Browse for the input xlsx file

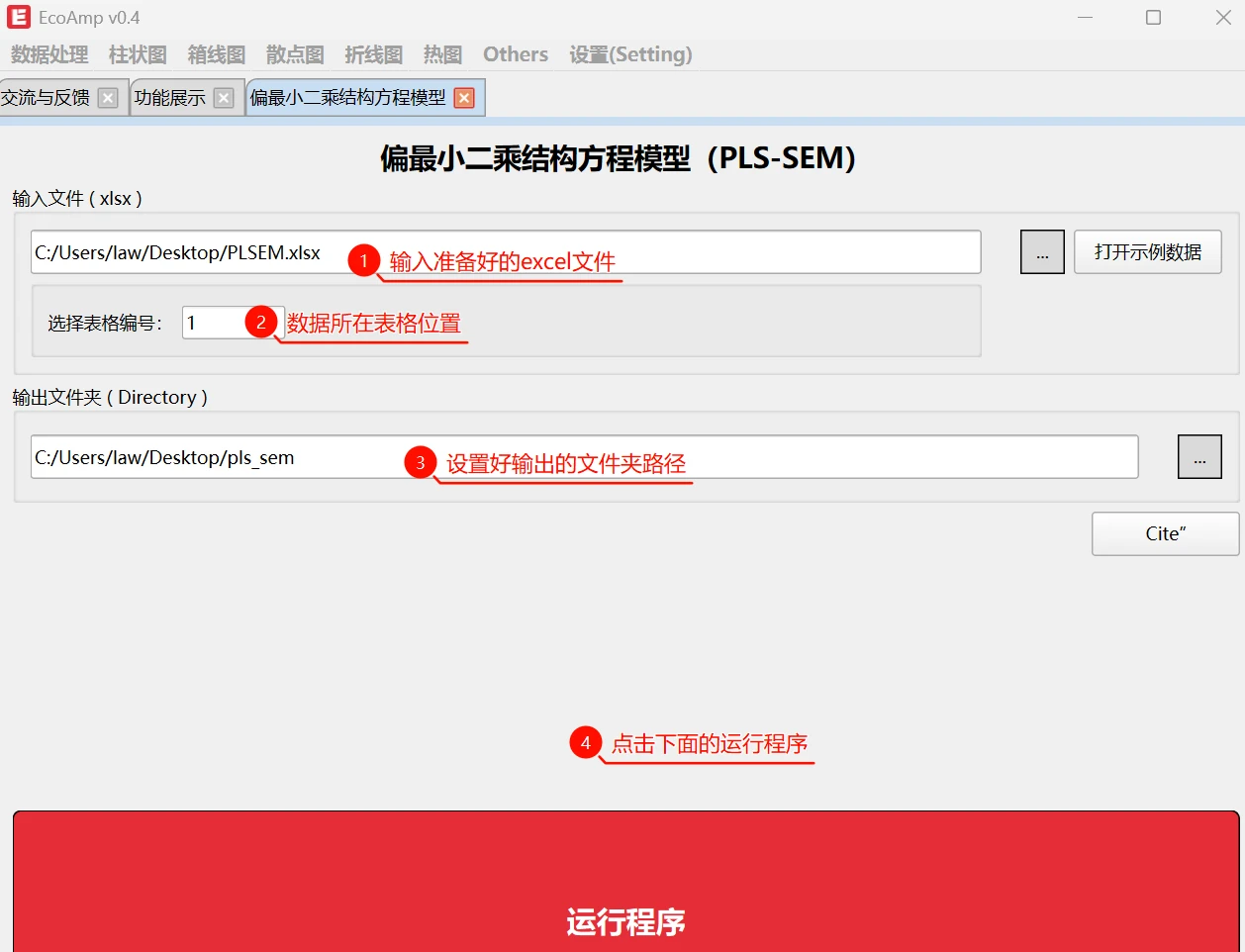coord(1042,252)
